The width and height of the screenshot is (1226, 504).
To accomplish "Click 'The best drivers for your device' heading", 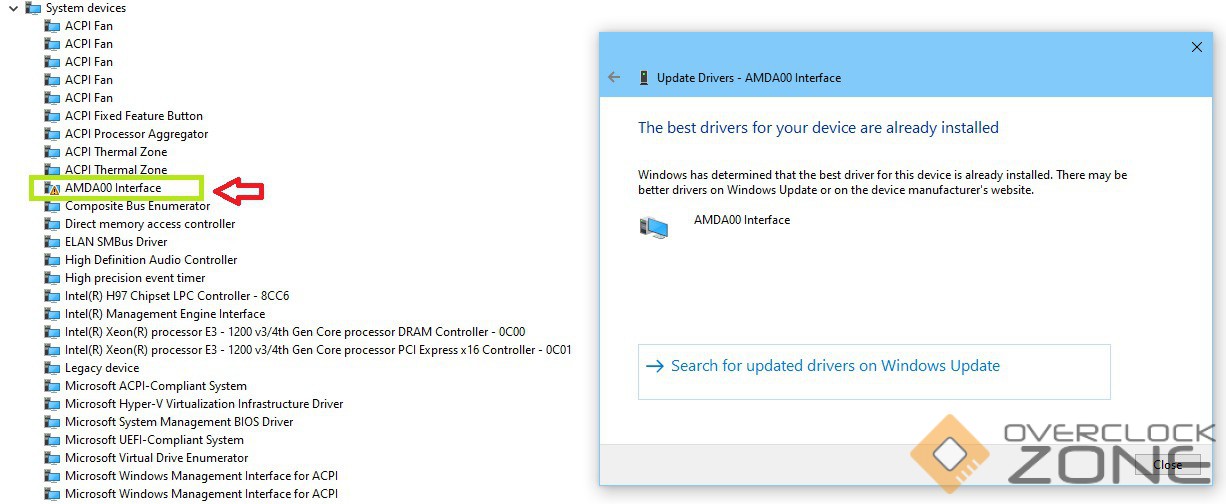I will coord(818,128).
